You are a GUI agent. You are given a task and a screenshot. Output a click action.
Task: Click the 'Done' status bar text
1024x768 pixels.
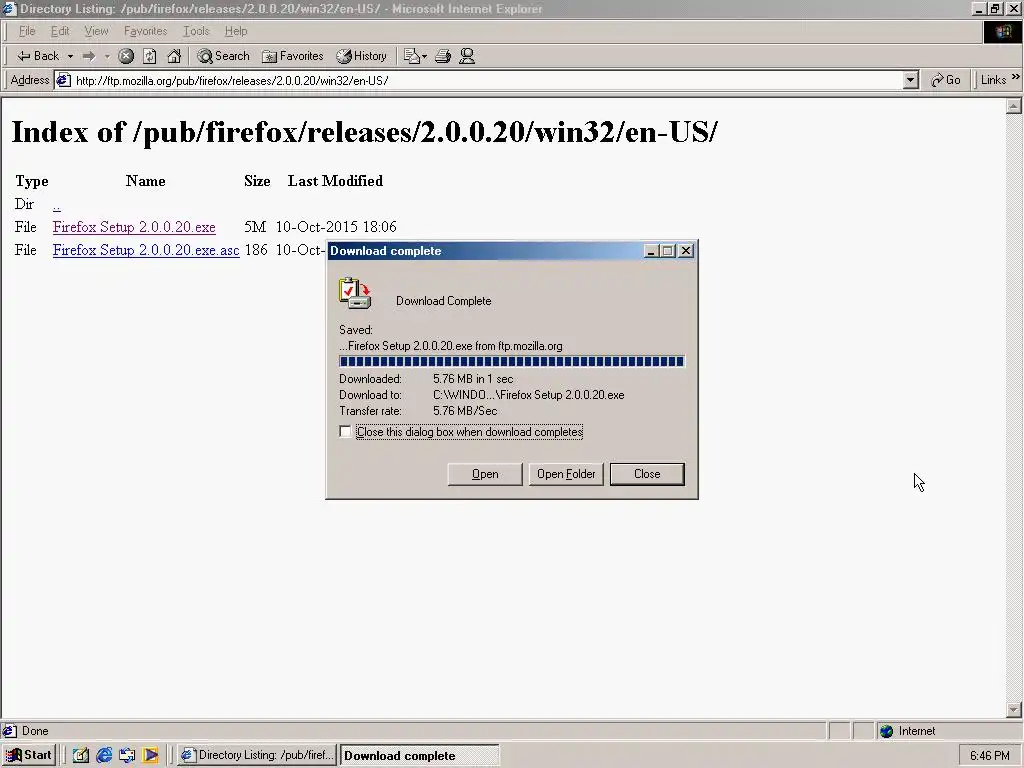pyautogui.click(x=35, y=731)
